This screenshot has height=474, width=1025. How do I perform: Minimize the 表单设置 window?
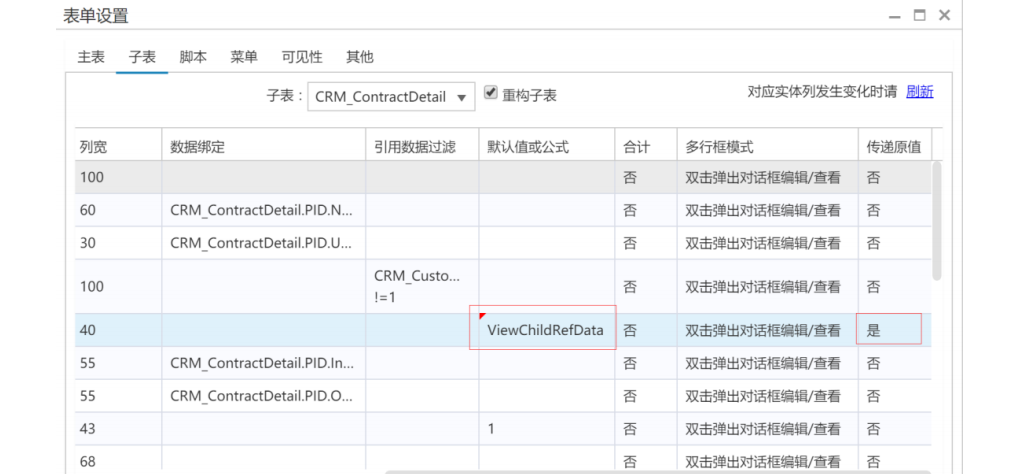coord(892,15)
